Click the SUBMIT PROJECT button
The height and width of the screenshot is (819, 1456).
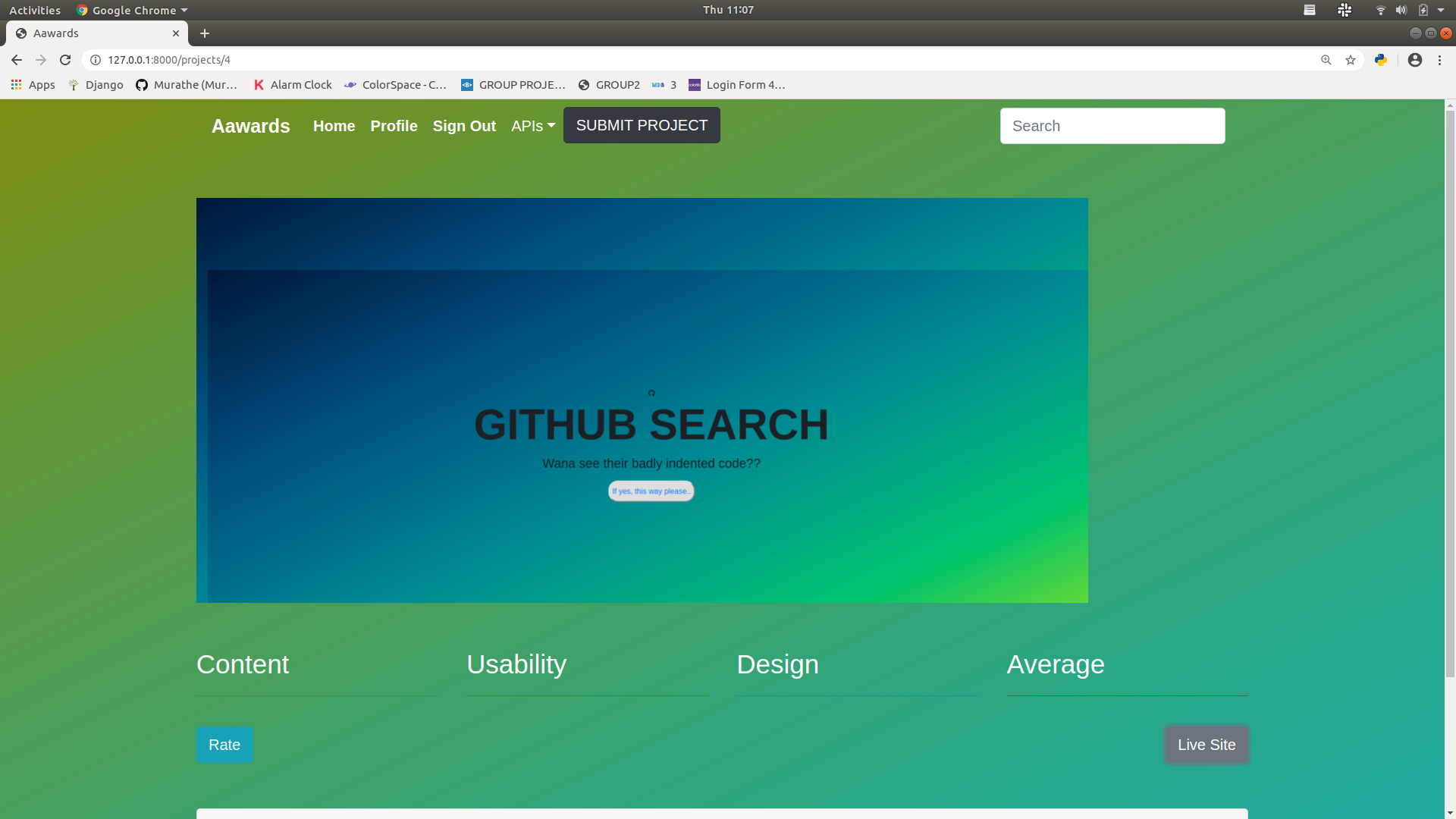(642, 125)
